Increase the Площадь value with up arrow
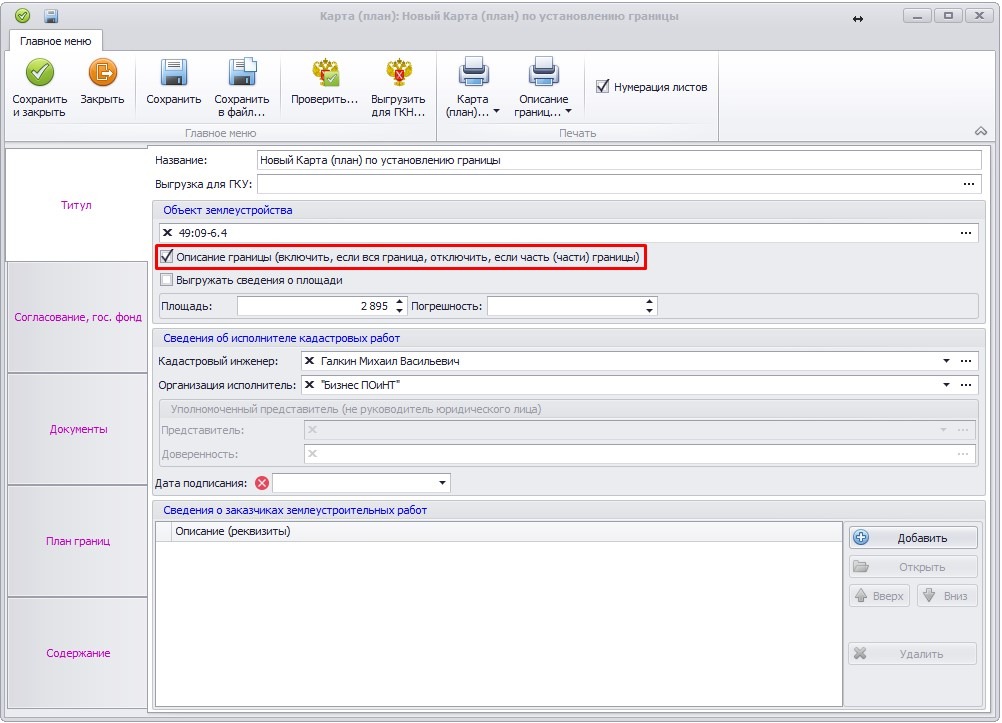The height and width of the screenshot is (723, 1002). point(400,301)
